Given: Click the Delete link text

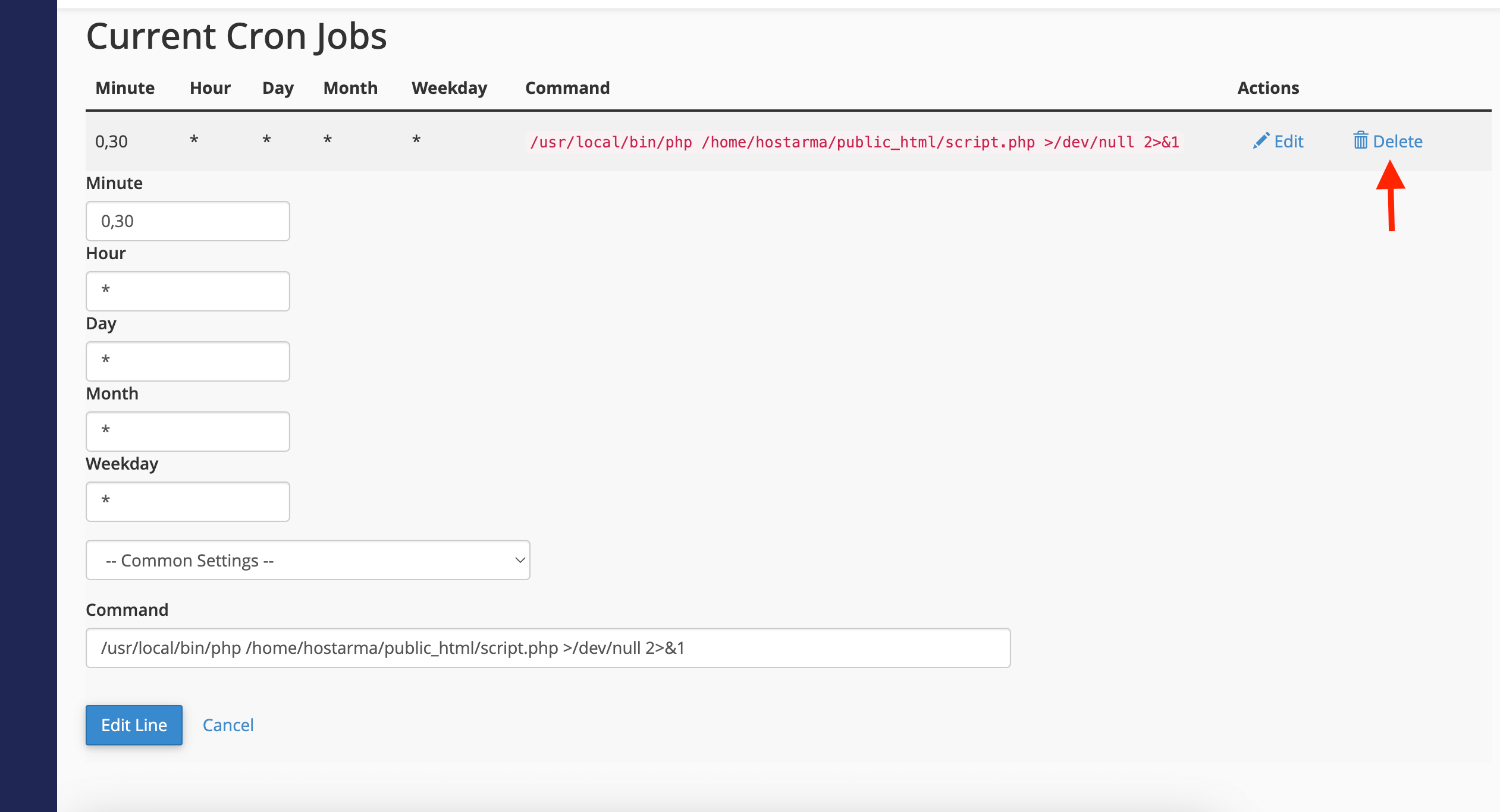Looking at the screenshot, I should click(x=1398, y=141).
